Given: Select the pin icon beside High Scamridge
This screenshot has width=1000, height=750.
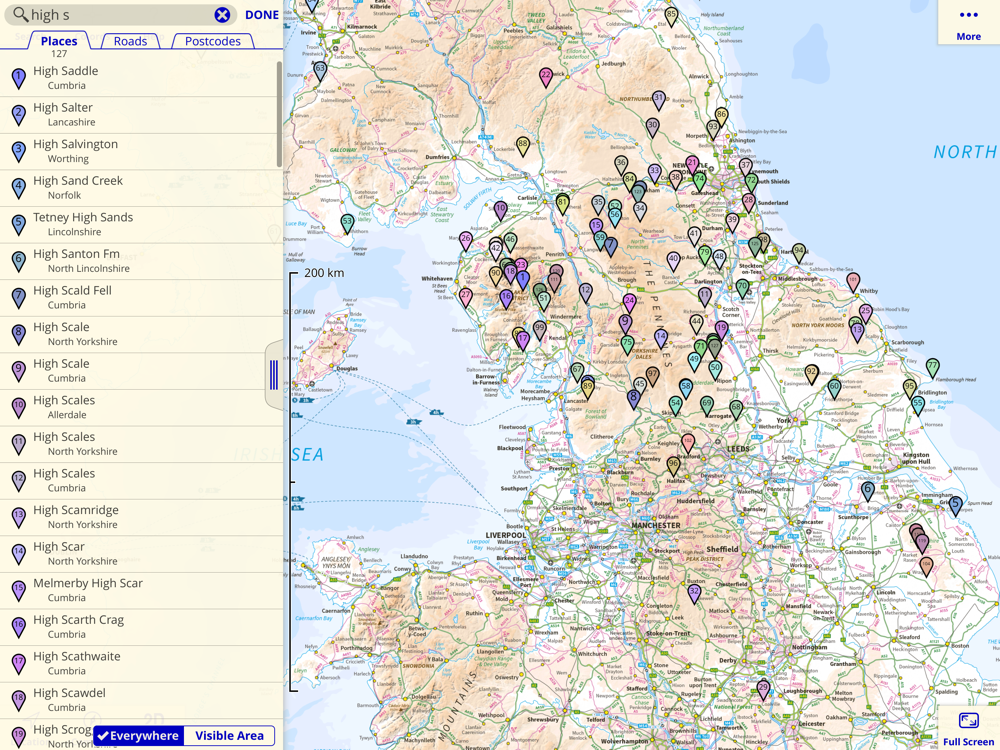Looking at the screenshot, I should pyautogui.click(x=18, y=517).
